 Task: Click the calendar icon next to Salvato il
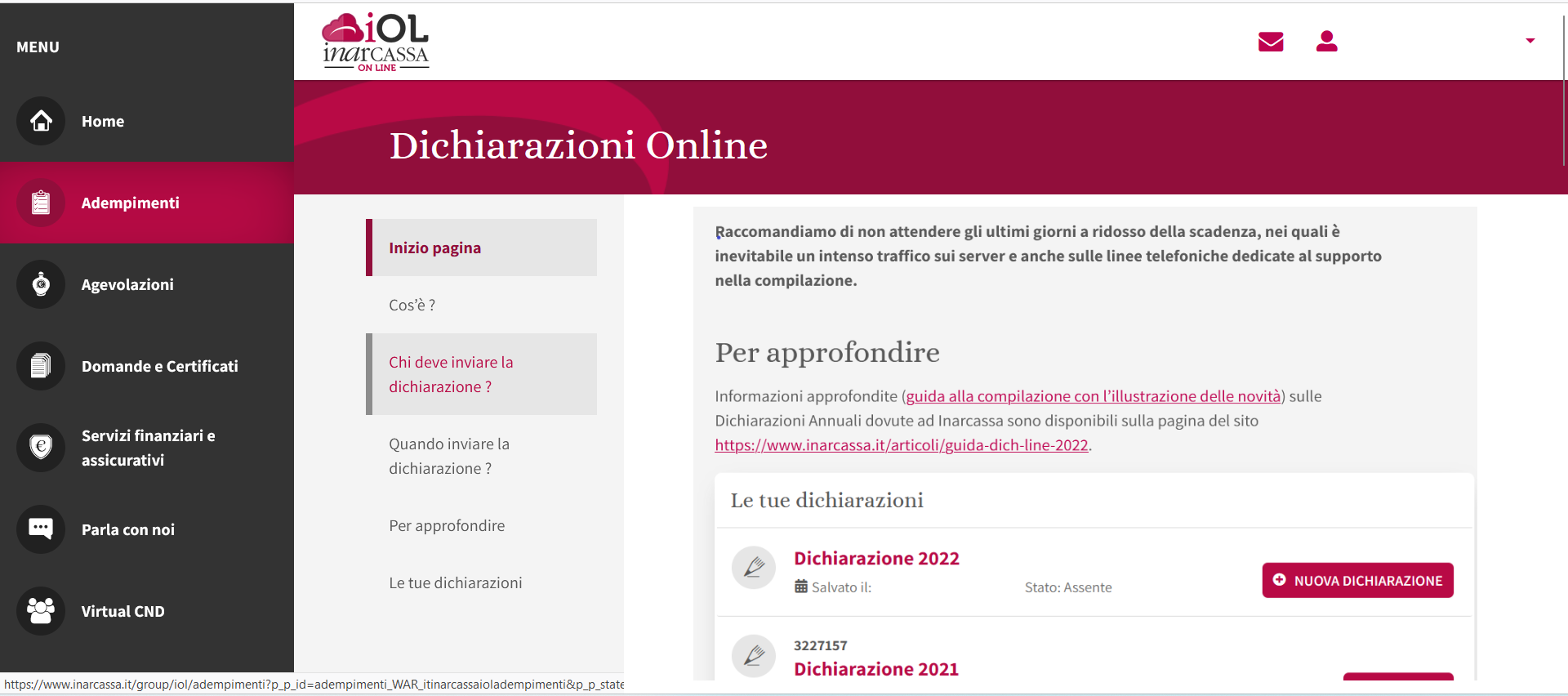point(801,587)
